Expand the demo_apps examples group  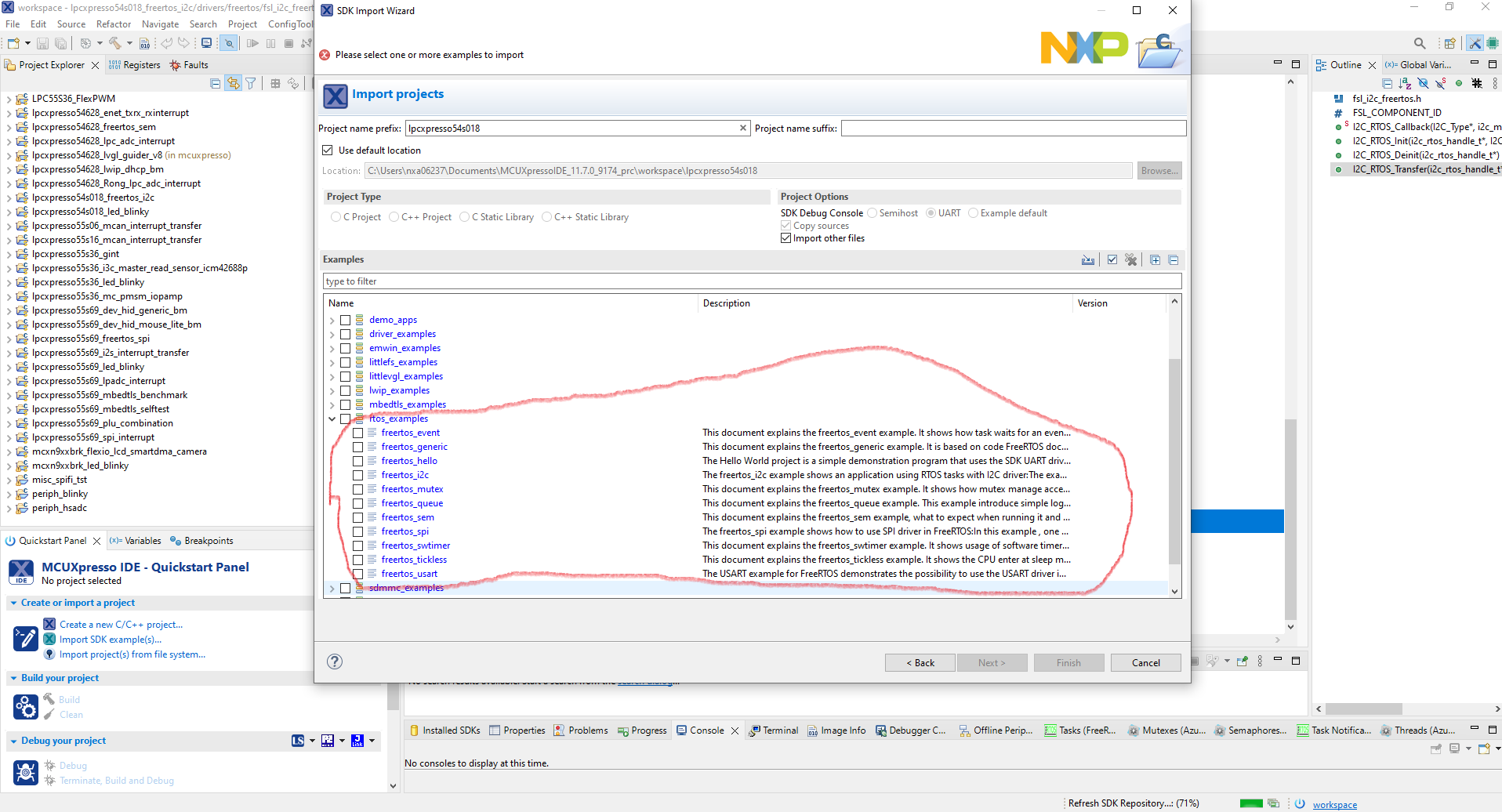tap(332, 320)
